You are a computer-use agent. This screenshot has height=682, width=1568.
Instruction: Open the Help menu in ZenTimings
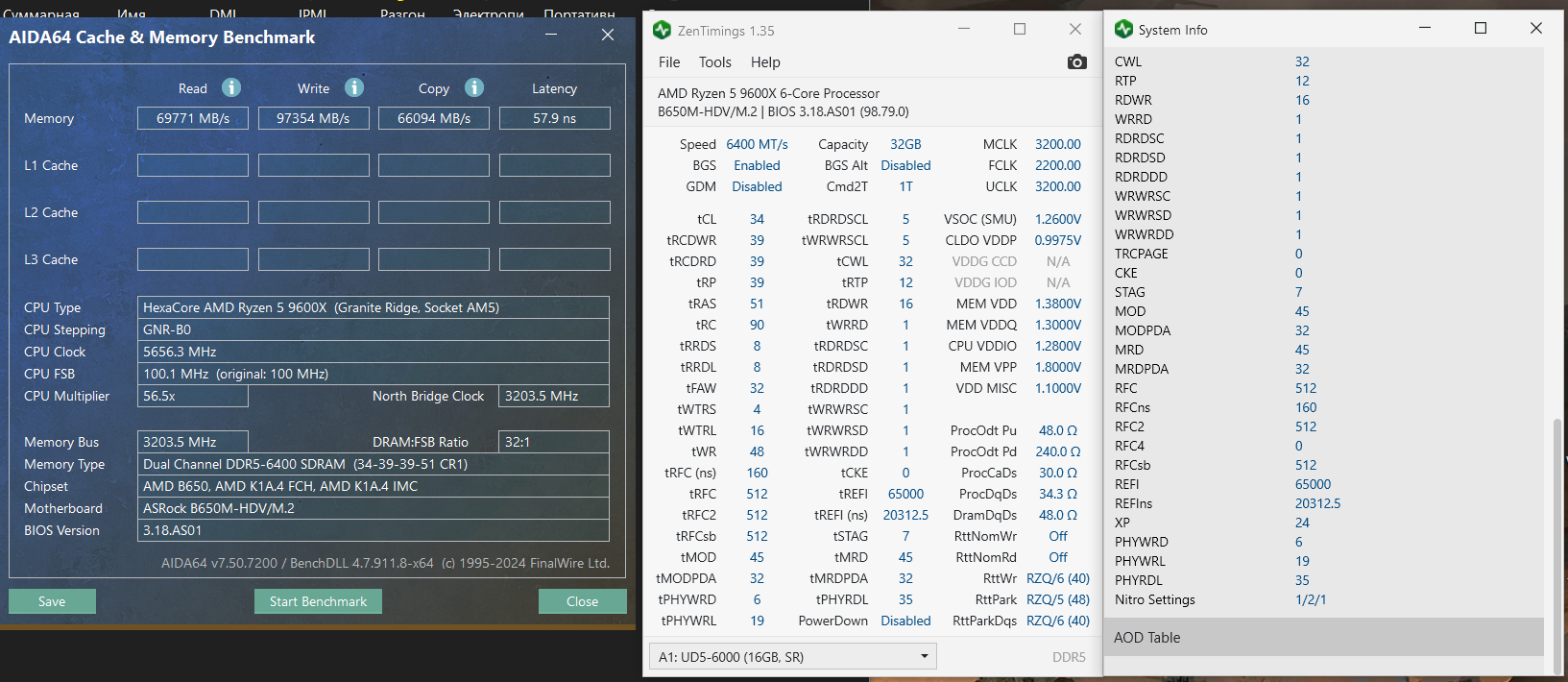(765, 61)
